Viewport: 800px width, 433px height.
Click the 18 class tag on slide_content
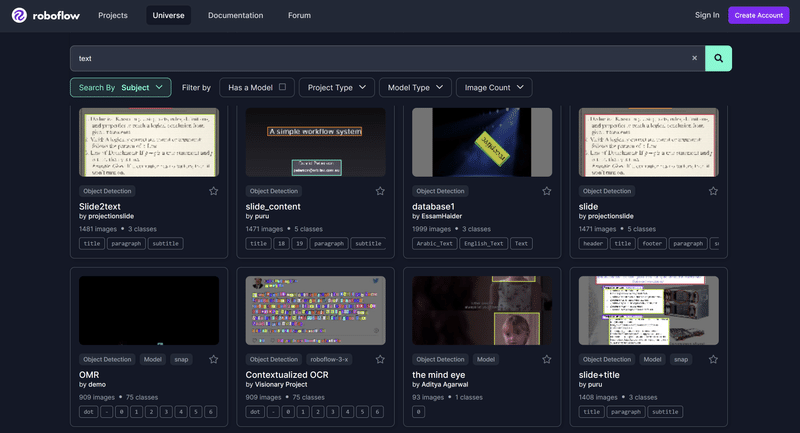point(281,244)
